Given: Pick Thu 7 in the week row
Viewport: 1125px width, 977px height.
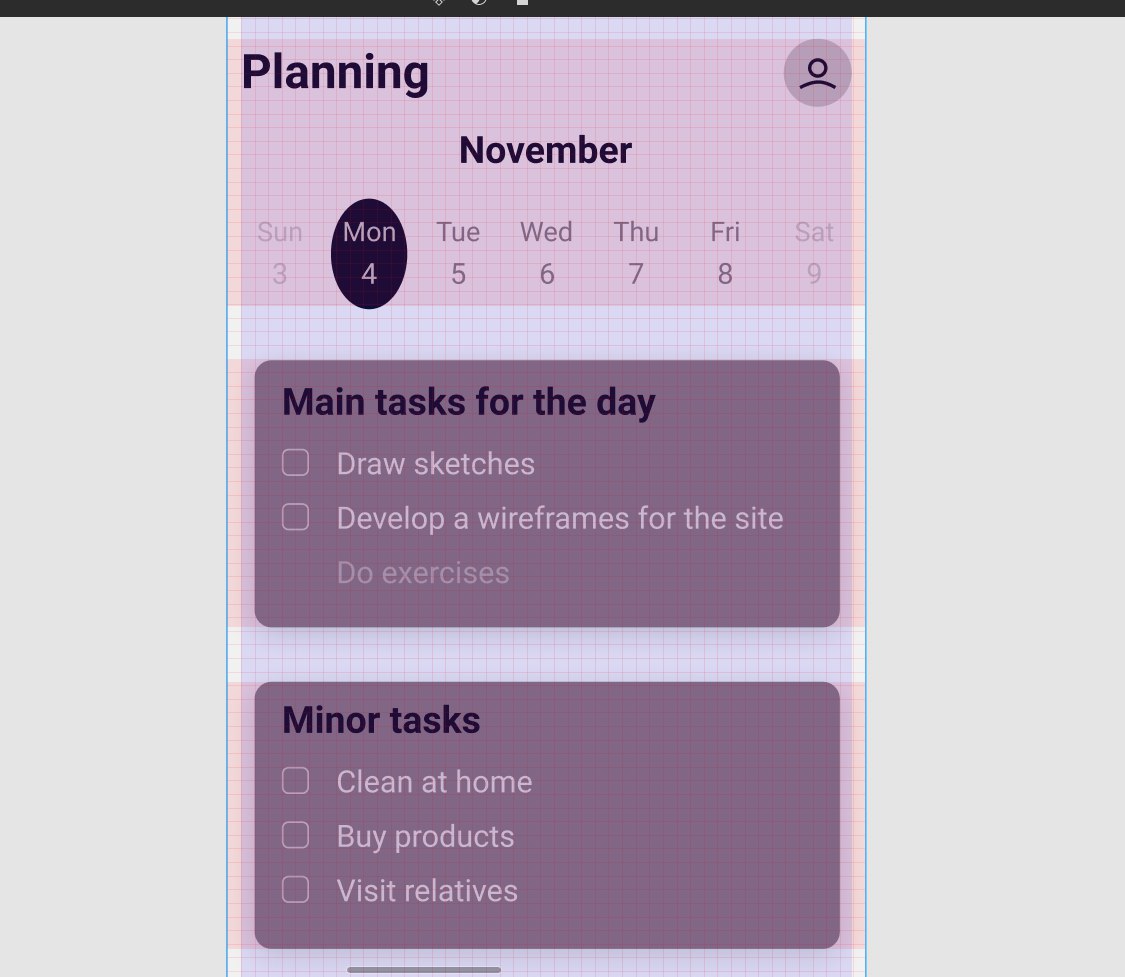Looking at the screenshot, I should tap(636, 253).
